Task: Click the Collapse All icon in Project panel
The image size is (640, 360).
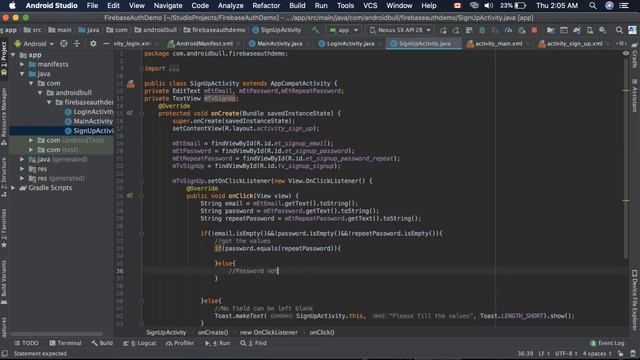Action: coord(77,43)
